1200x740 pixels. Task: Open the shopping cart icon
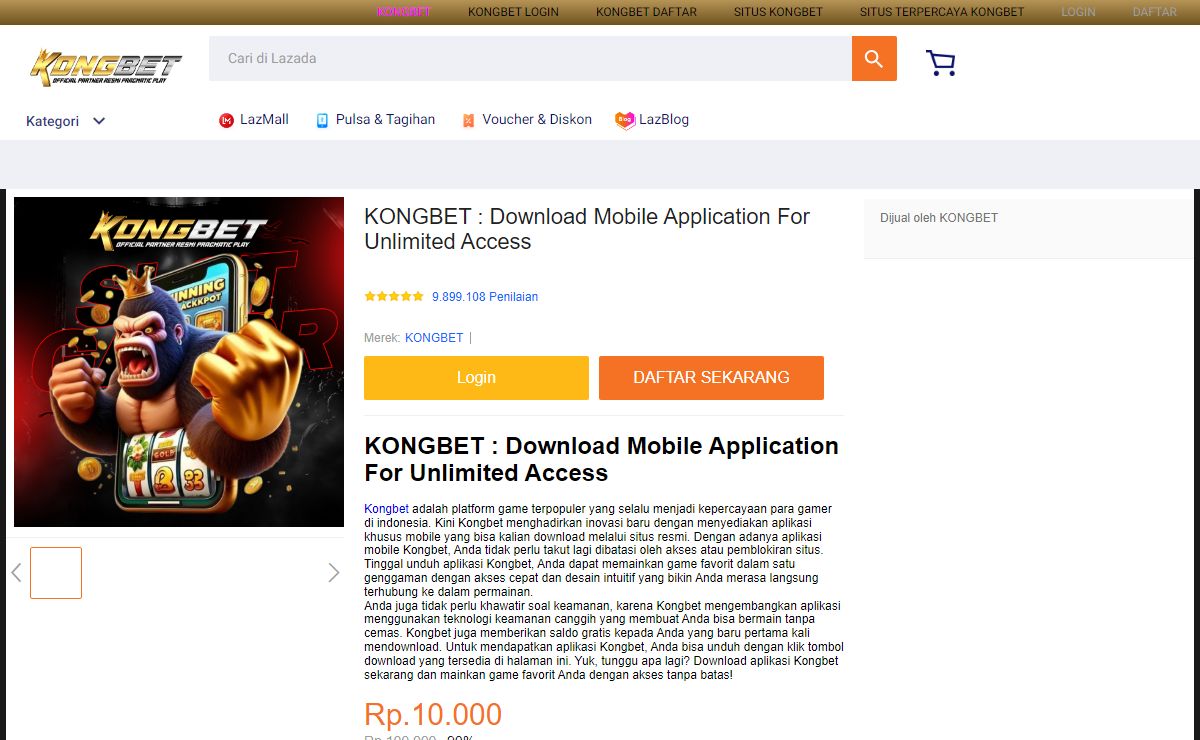pos(940,63)
